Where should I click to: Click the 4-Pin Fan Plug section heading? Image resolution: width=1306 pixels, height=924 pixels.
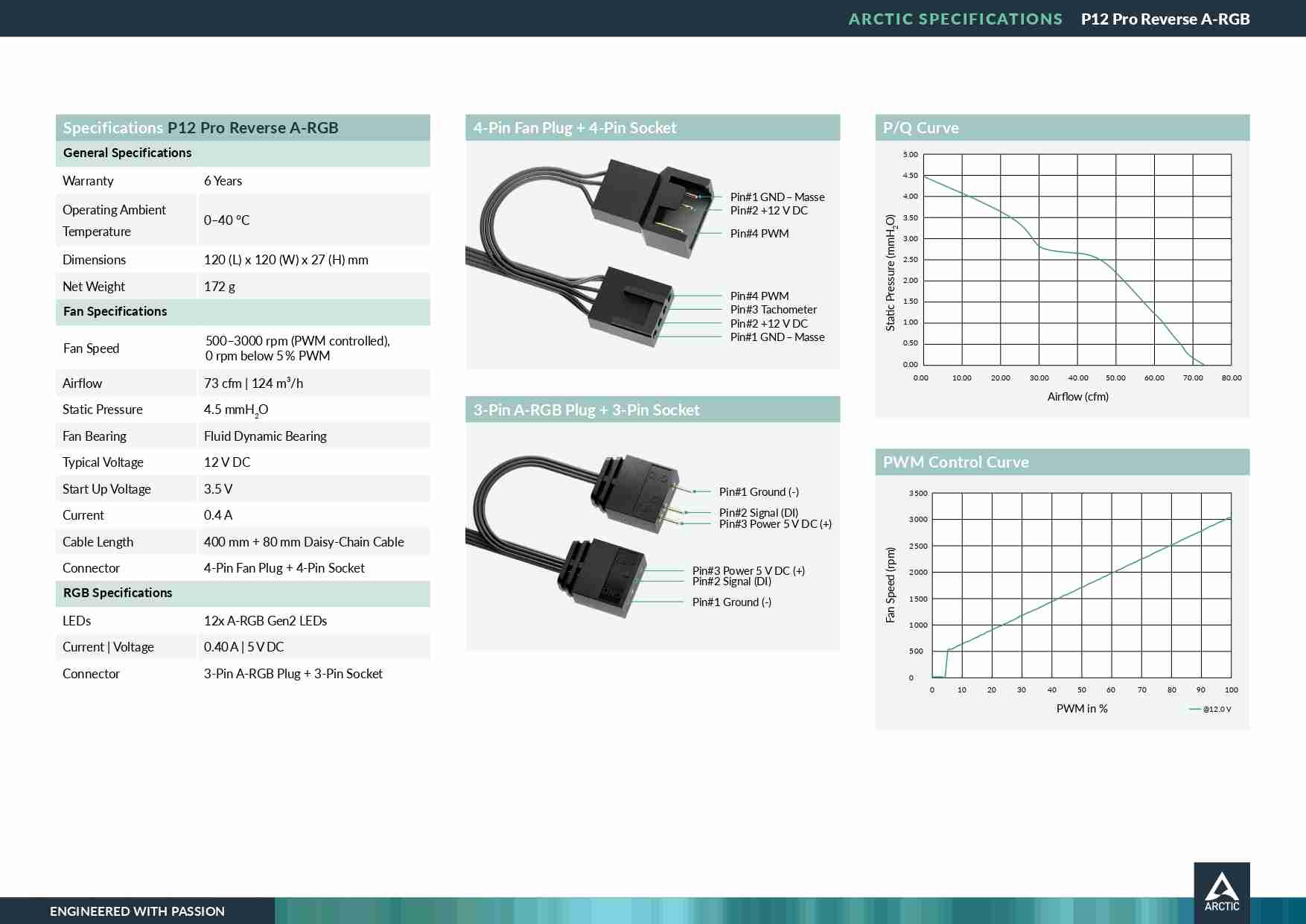click(x=575, y=128)
